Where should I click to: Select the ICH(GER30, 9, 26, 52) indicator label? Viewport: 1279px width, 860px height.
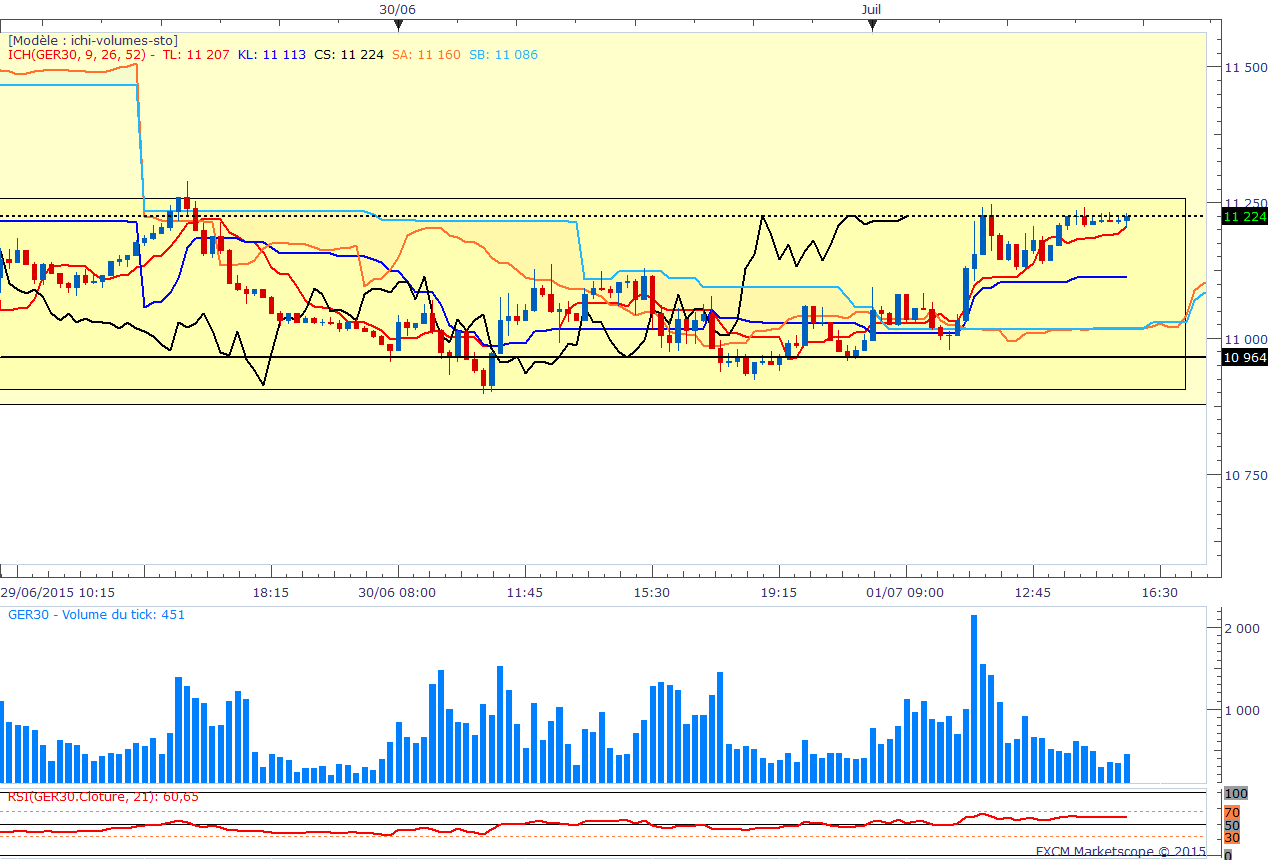[x=75, y=54]
